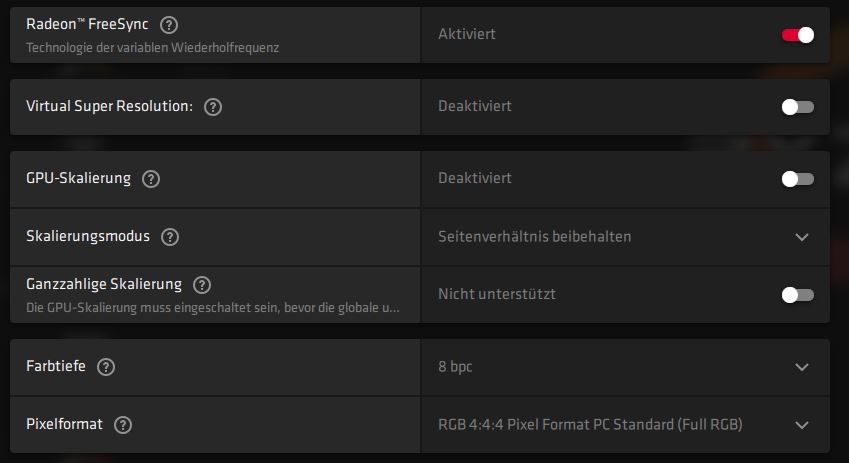Expand the Skalierungsmodus dropdown arrow
The width and height of the screenshot is (849, 463).
pyautogui.click(x=801, y=237)
